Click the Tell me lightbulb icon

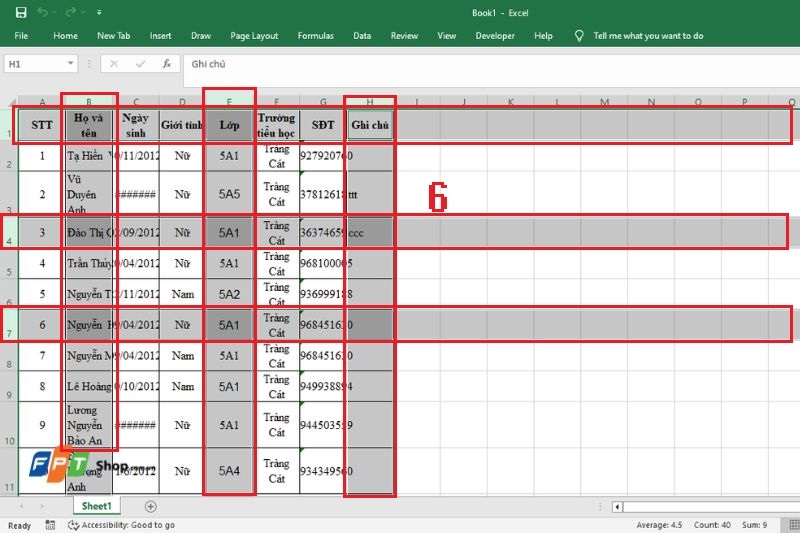[579, 36]
